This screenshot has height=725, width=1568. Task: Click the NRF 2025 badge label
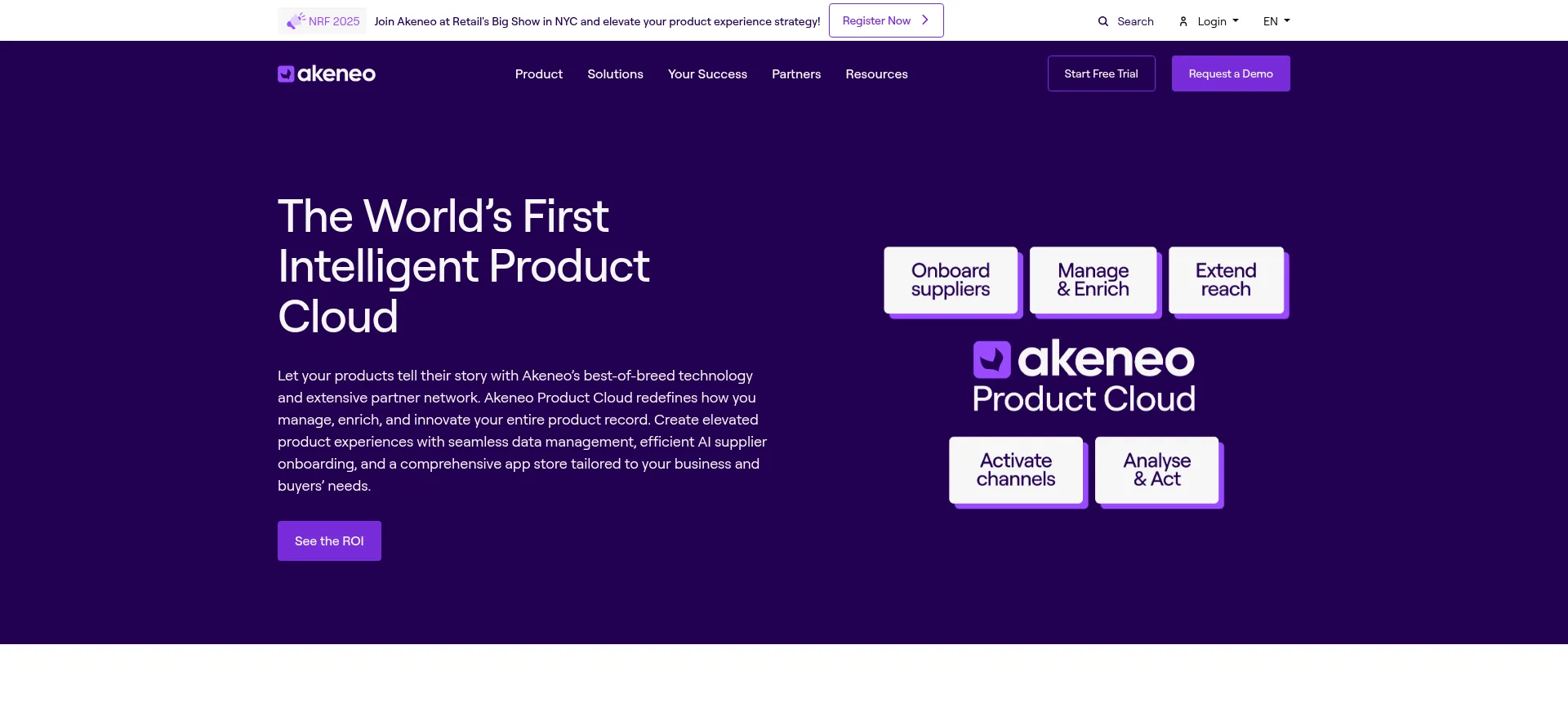(x=323, y=20)
